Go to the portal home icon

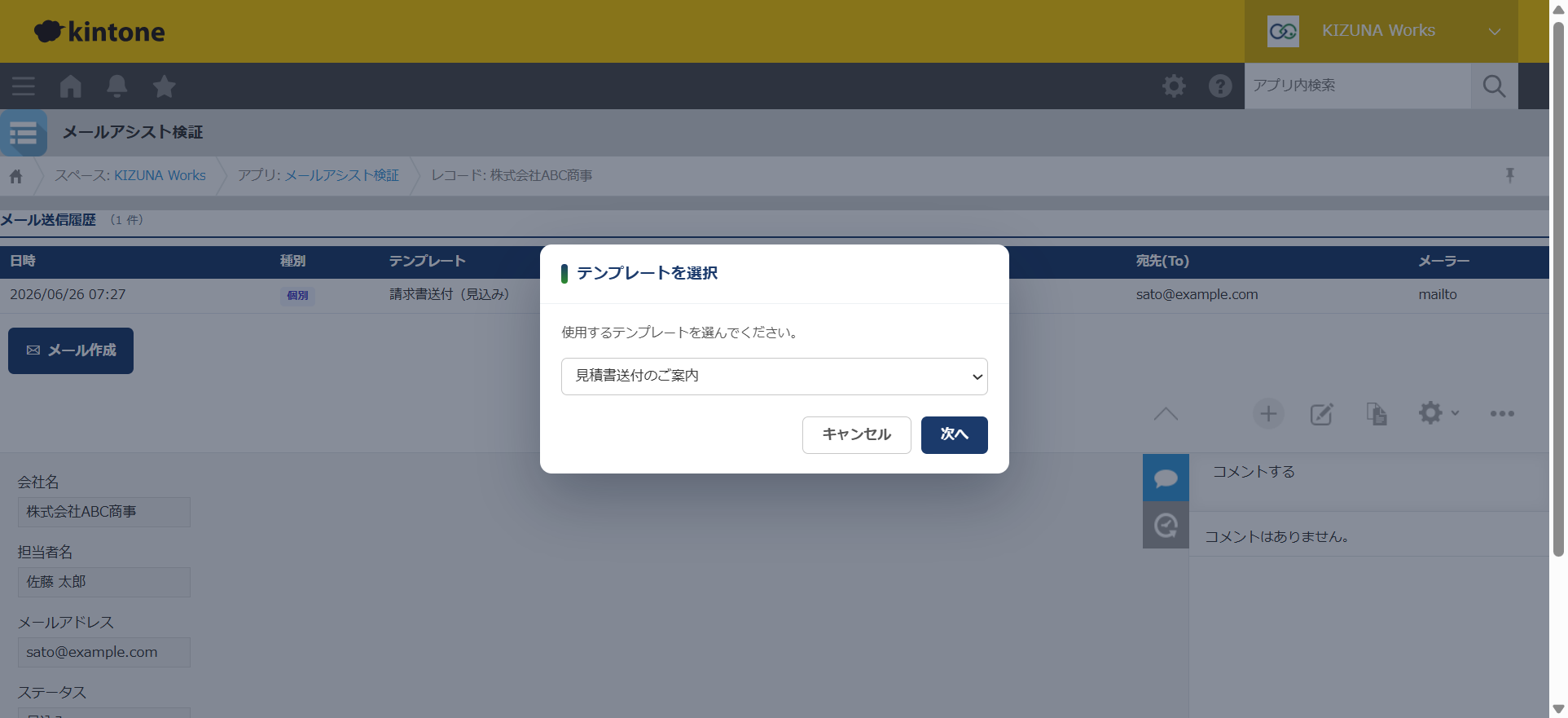(x=70, y=86)
